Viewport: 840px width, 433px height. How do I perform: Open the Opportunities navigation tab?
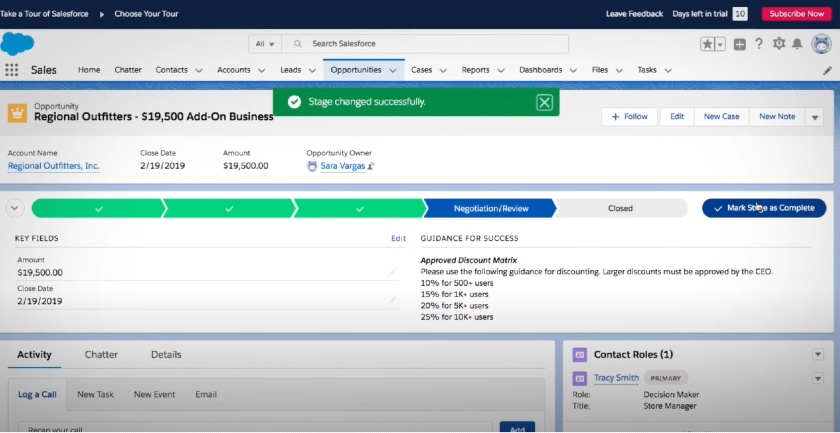pos(356,70)
